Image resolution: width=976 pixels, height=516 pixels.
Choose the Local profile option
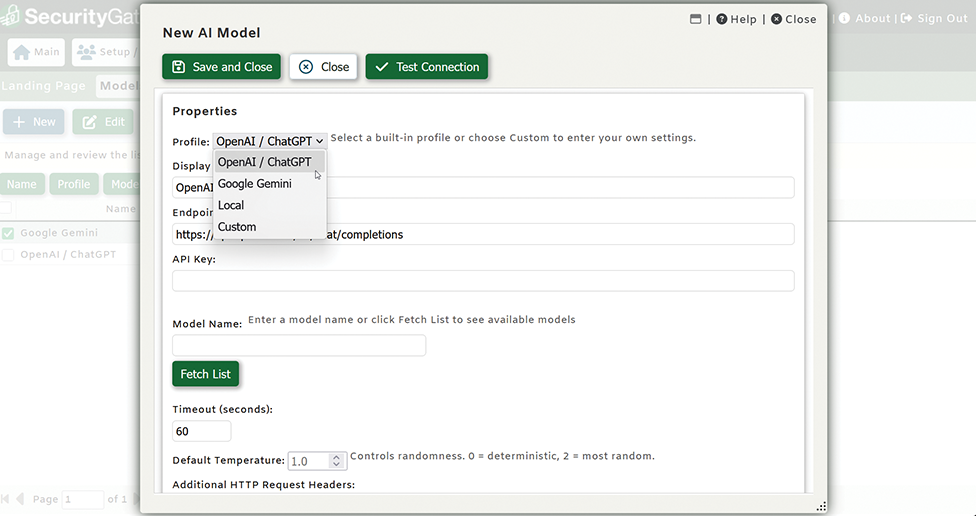[231, 205]
